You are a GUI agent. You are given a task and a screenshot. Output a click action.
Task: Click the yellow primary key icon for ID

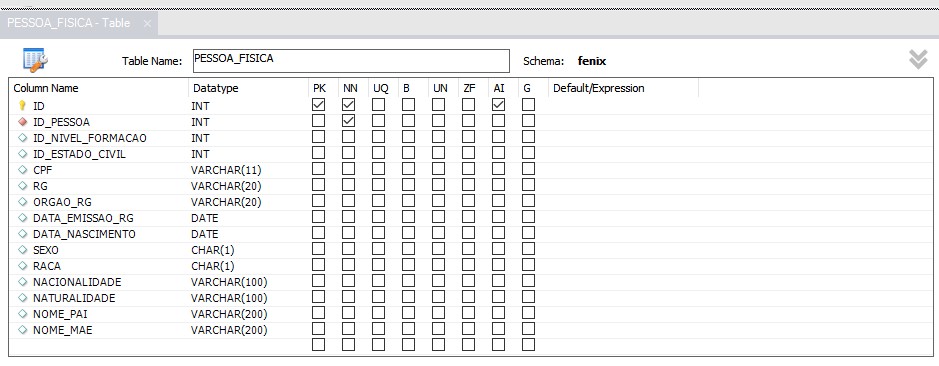point(23,105)
